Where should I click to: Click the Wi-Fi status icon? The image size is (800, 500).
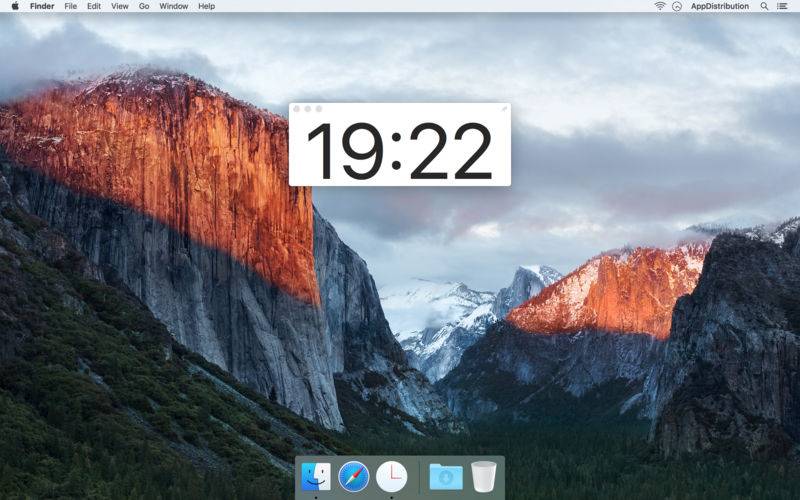[x=660, y=6]
